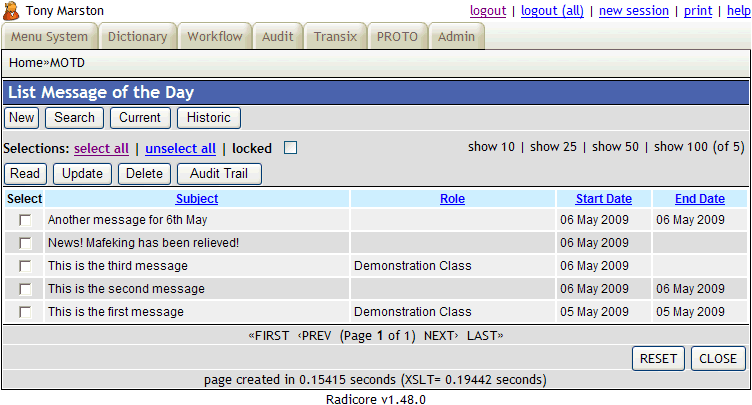
Task: Tick the checkbox for 'Another message for 6th May'
Action: point(25,220)
